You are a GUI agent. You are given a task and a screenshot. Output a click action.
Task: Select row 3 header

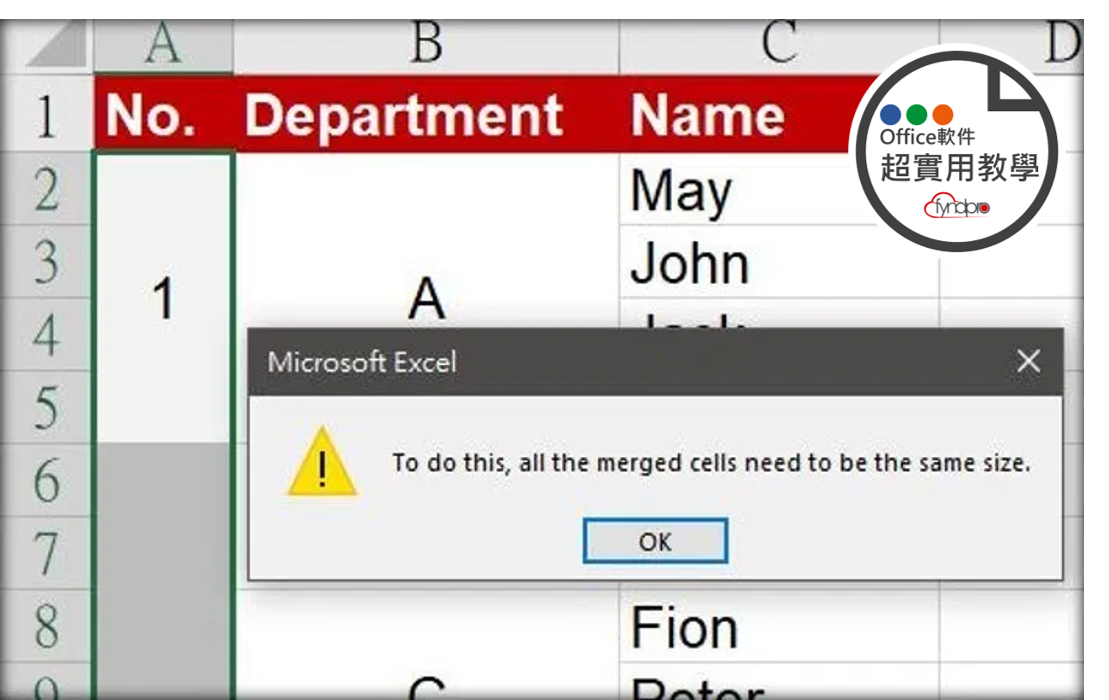coord(47,262)
